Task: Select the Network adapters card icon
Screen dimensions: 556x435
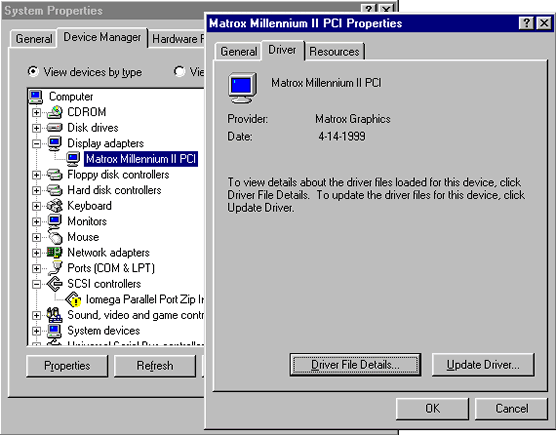Action: 55,252
